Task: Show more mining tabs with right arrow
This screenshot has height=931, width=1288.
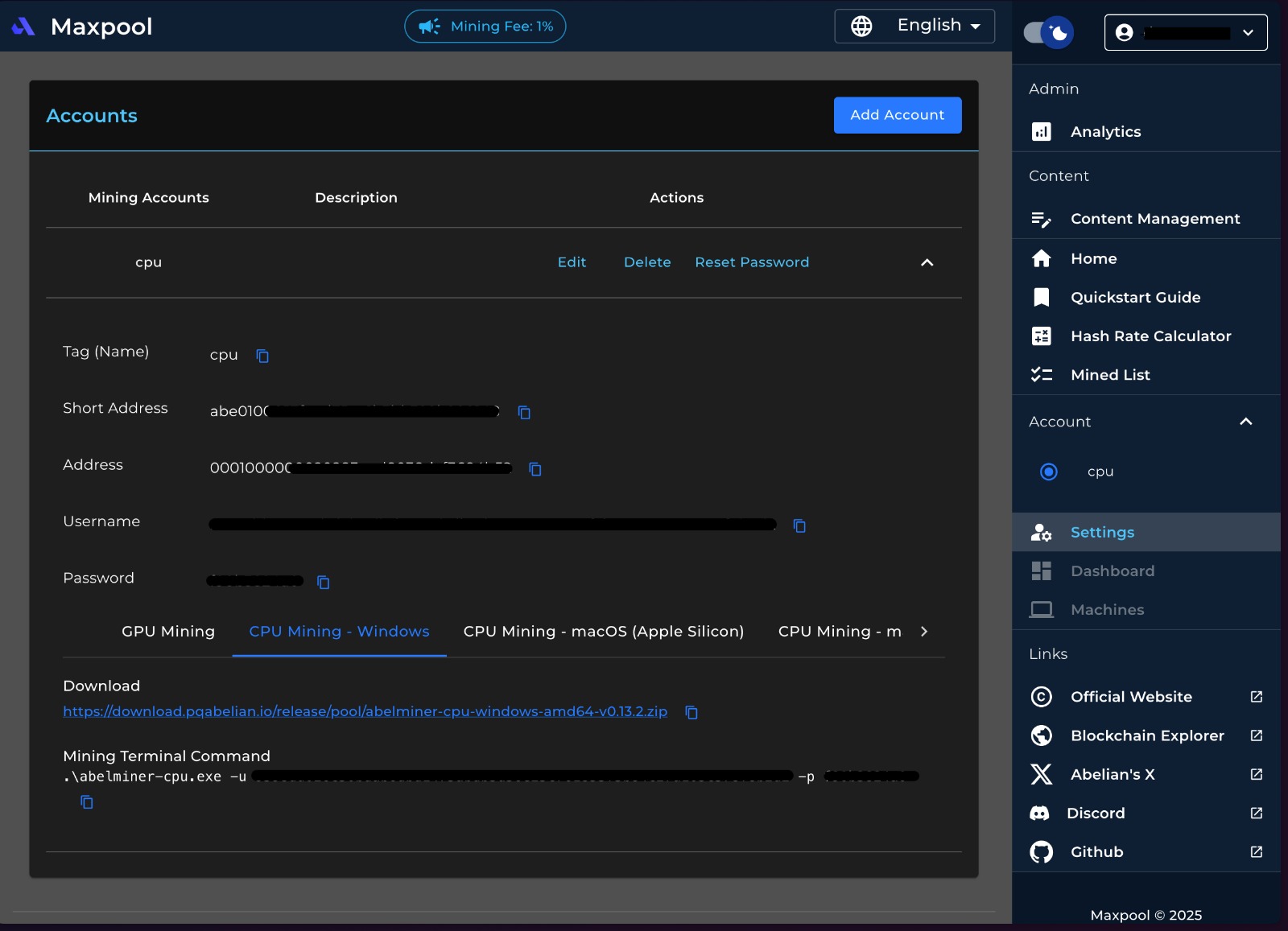Action: pos(924,632)
